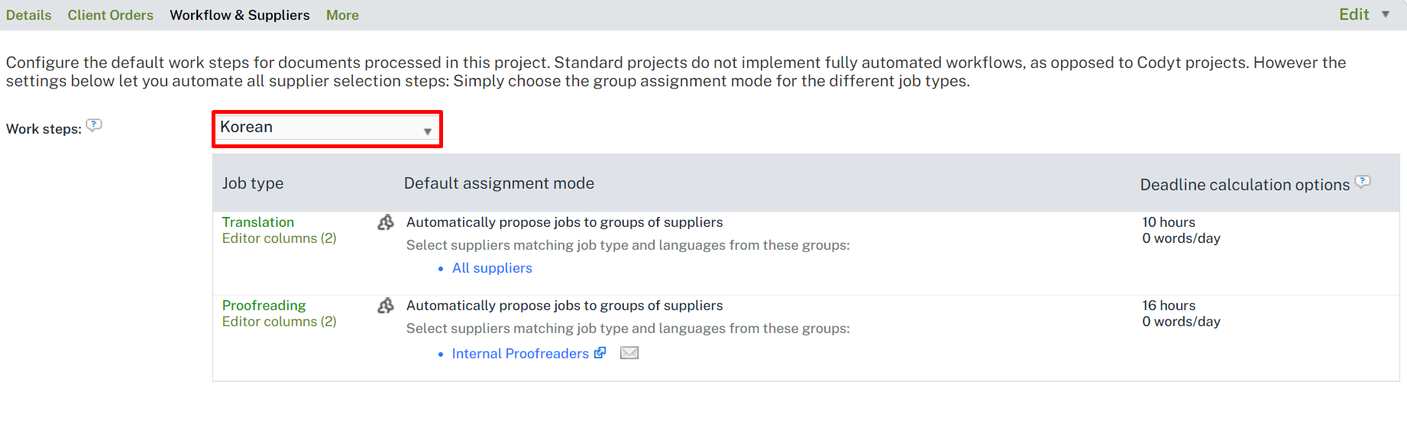Open the Proofreading job type link
Image resolution: width=1407 pixels, height=427 pixels.
click(x=264, y=305)
